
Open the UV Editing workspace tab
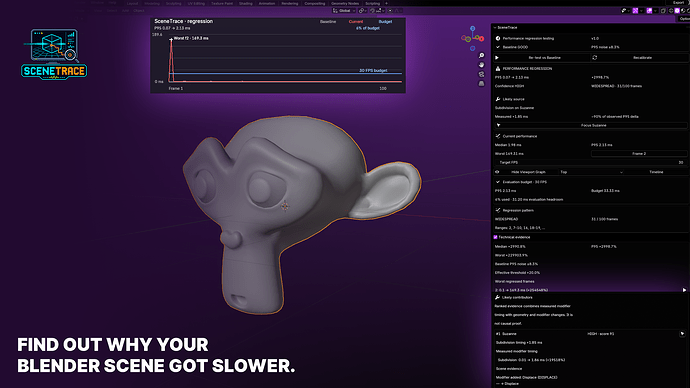[x=196, y=4]
